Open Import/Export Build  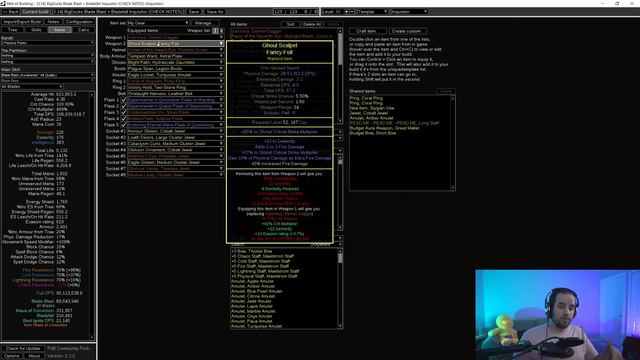point(22,22)
